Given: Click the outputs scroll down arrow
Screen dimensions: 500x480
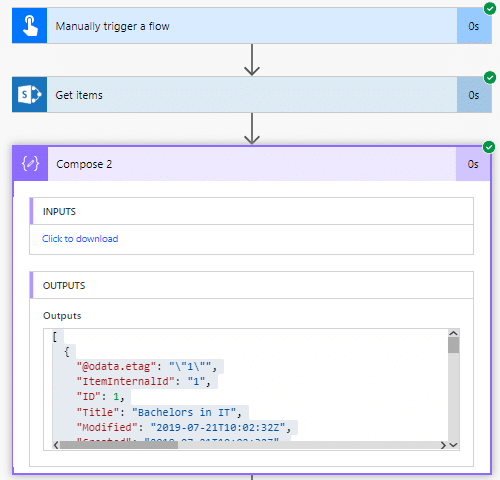Looking at the screenshot, I should click(453, 445).
